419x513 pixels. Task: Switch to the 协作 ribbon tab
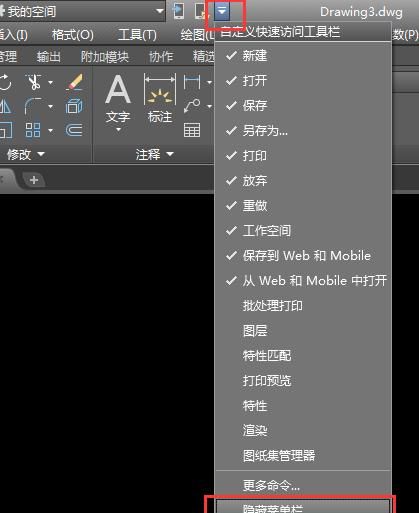(x=161, y=57)
